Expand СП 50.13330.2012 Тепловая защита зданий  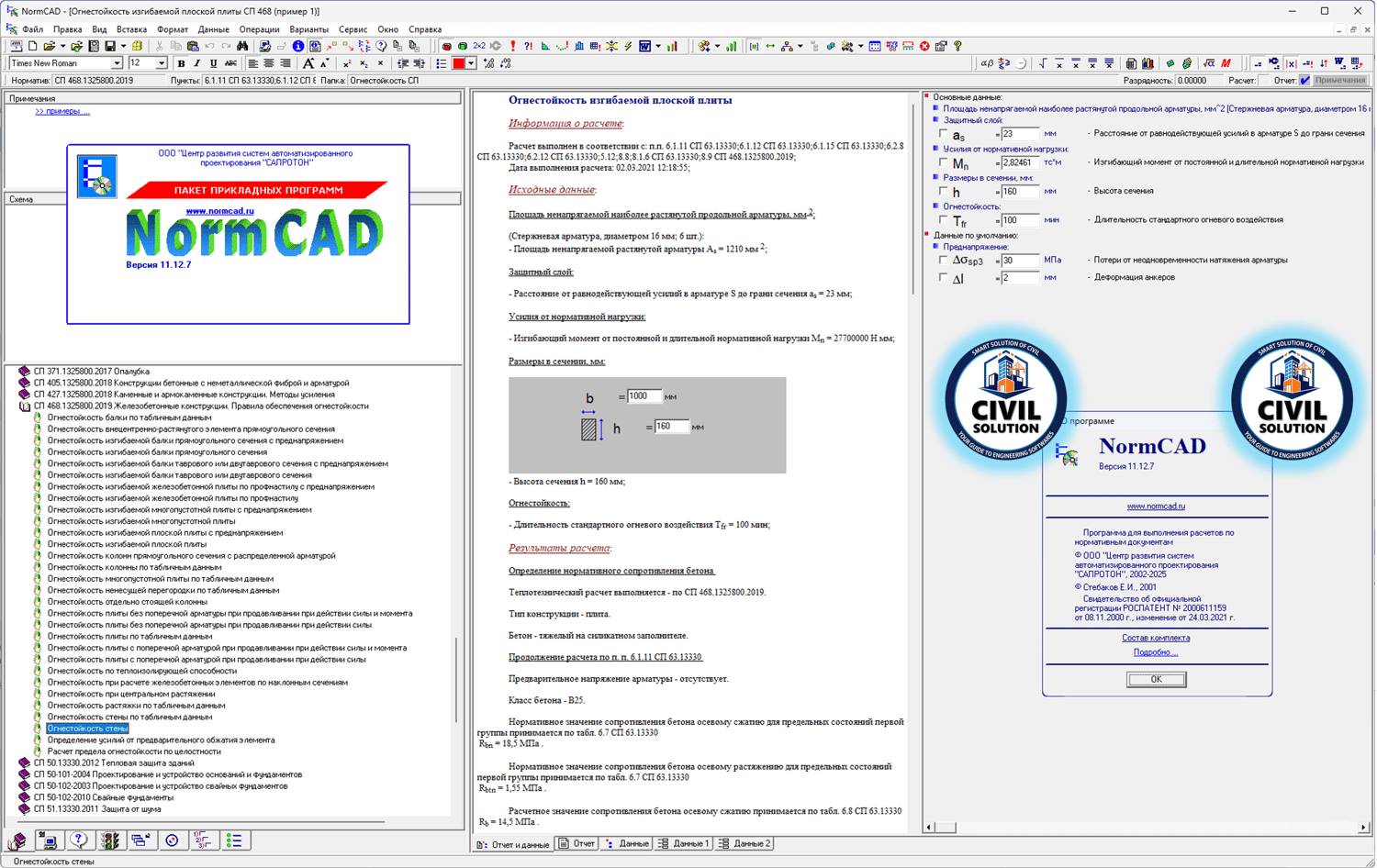click(25, 763)
